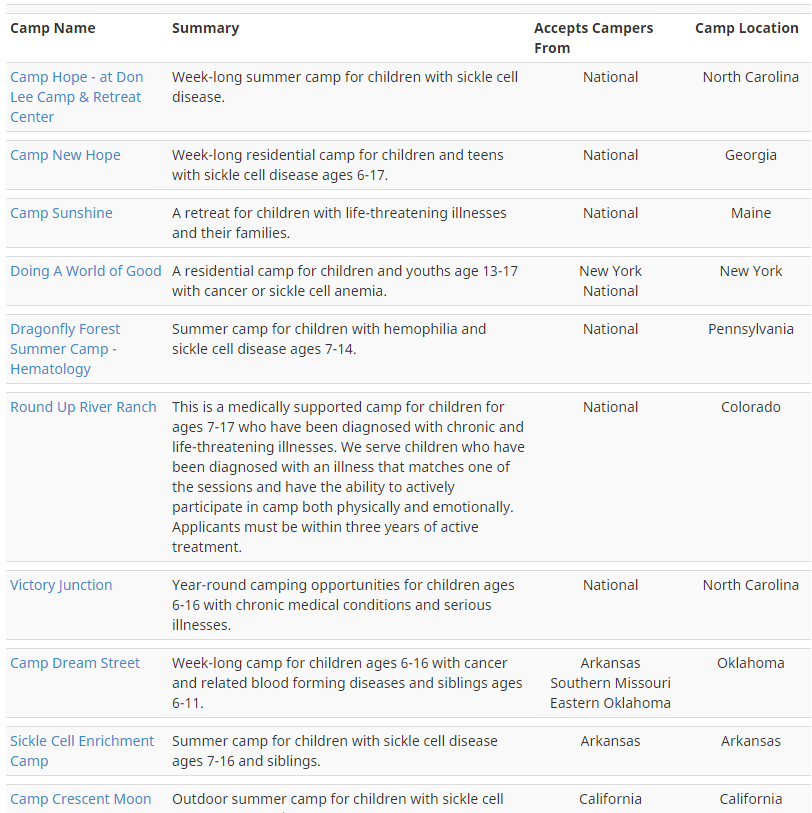Screen dimensions: 812x813
Task: Open the Round Up River Ranch link
Action: 83,407
